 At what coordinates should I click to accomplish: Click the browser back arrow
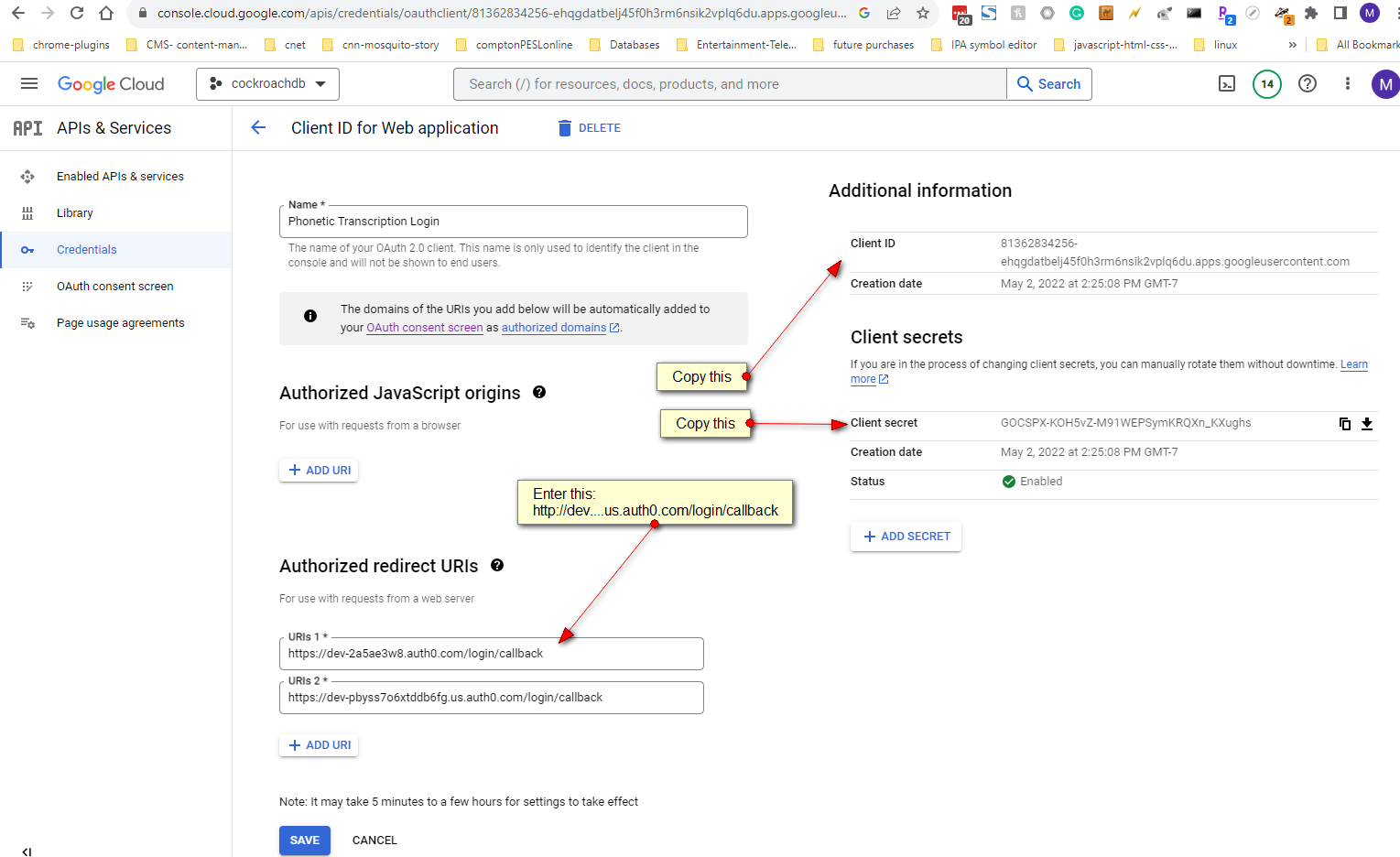coord(18,13)
